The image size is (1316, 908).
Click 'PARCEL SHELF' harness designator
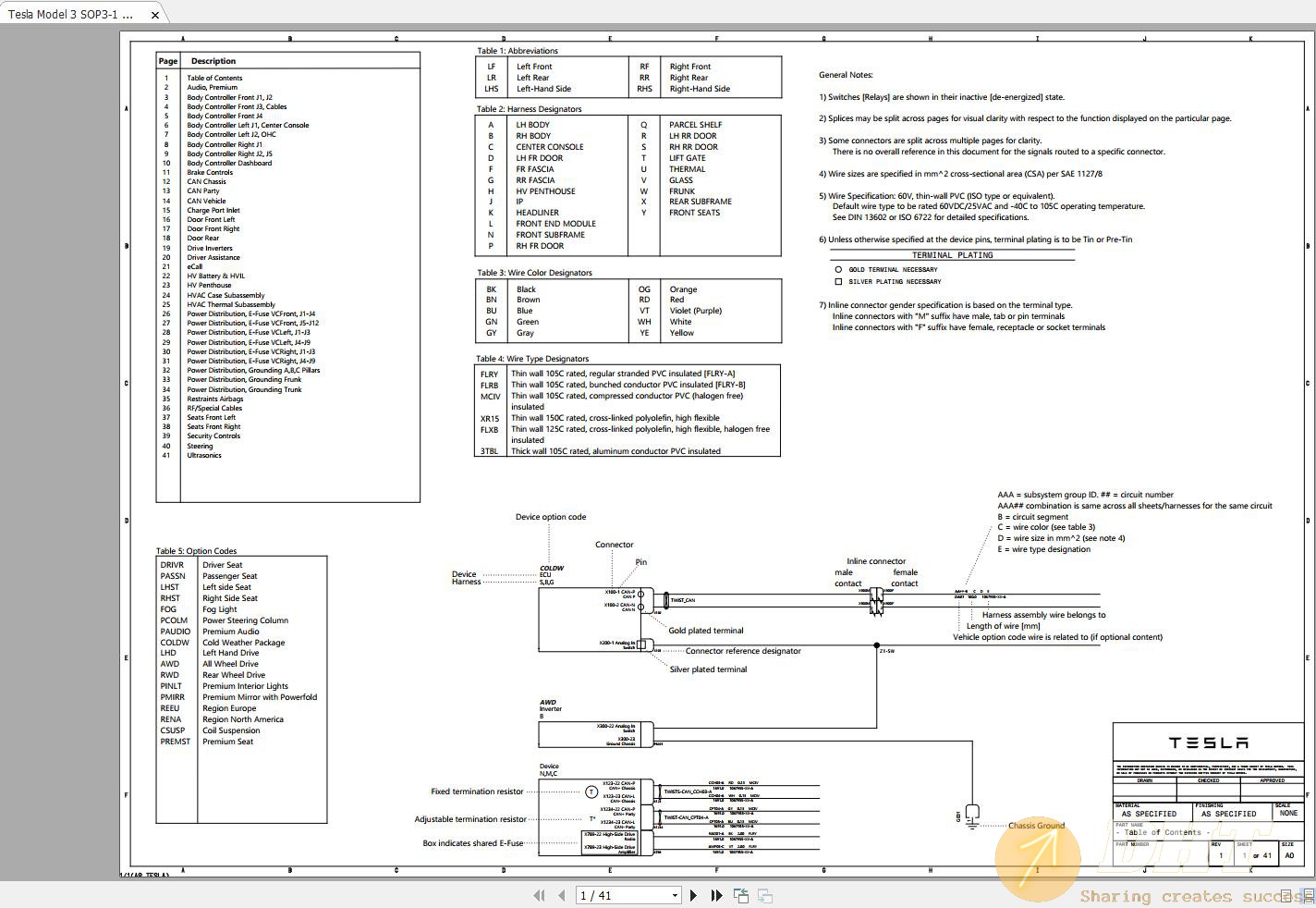click(x=696, y=125)
